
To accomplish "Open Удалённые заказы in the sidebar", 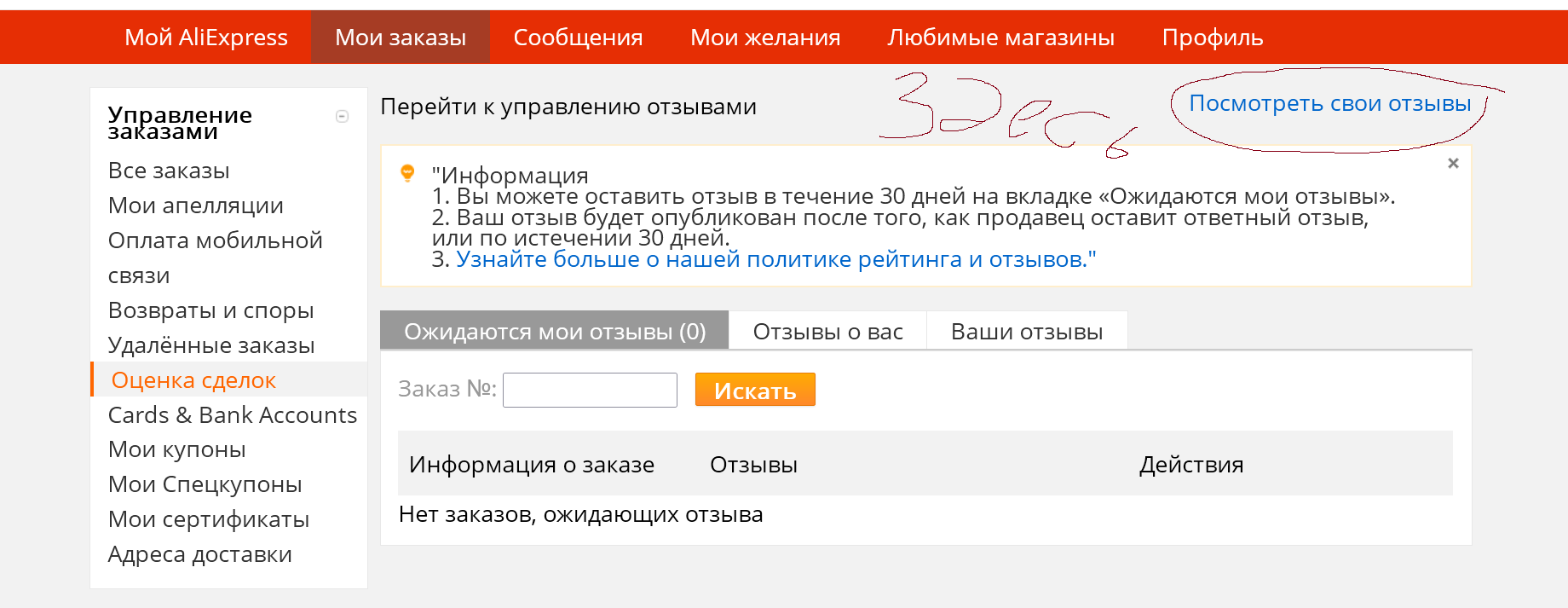I will 211,345.
